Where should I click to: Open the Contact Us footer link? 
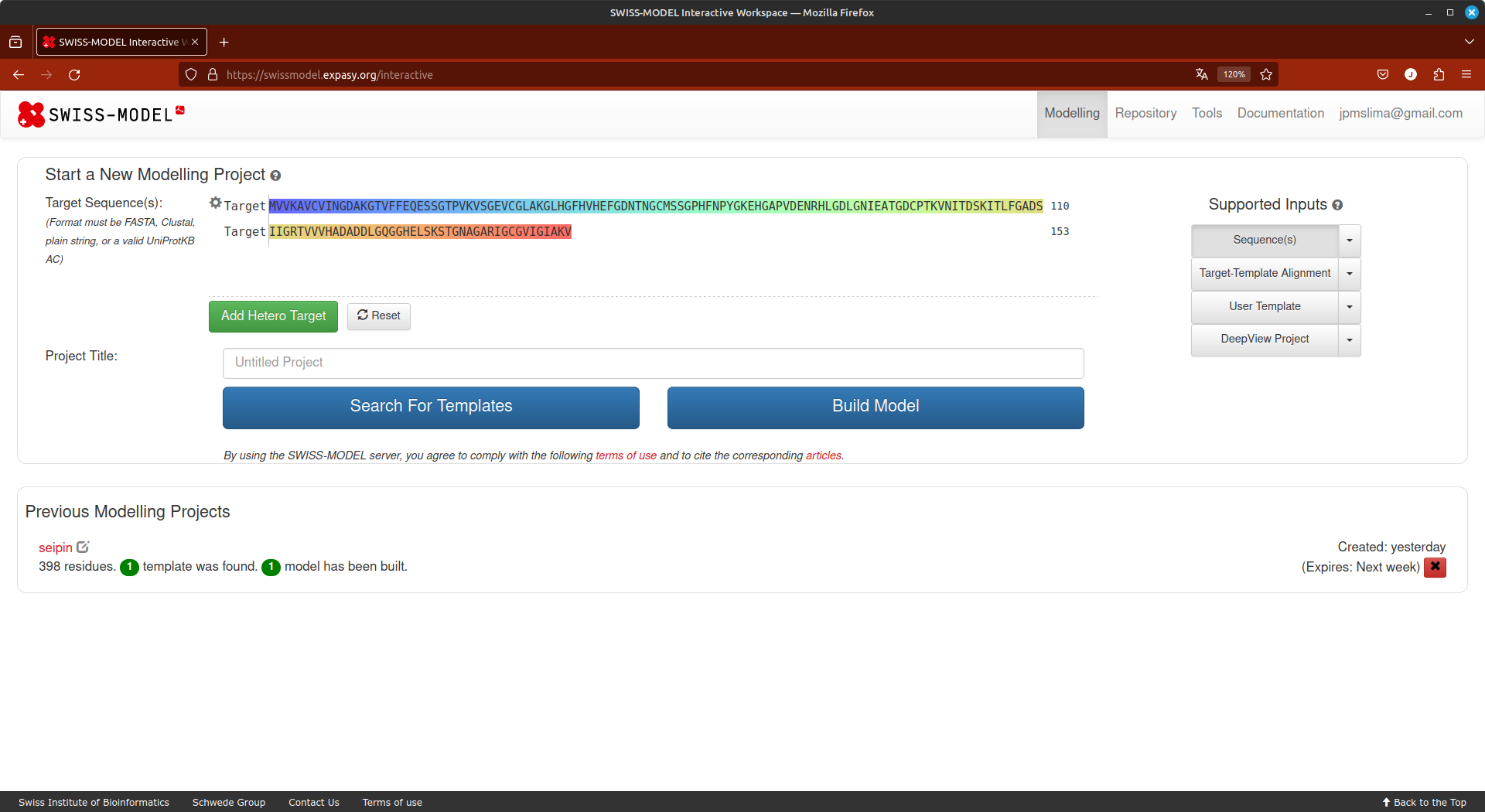[x=314, y=802]
